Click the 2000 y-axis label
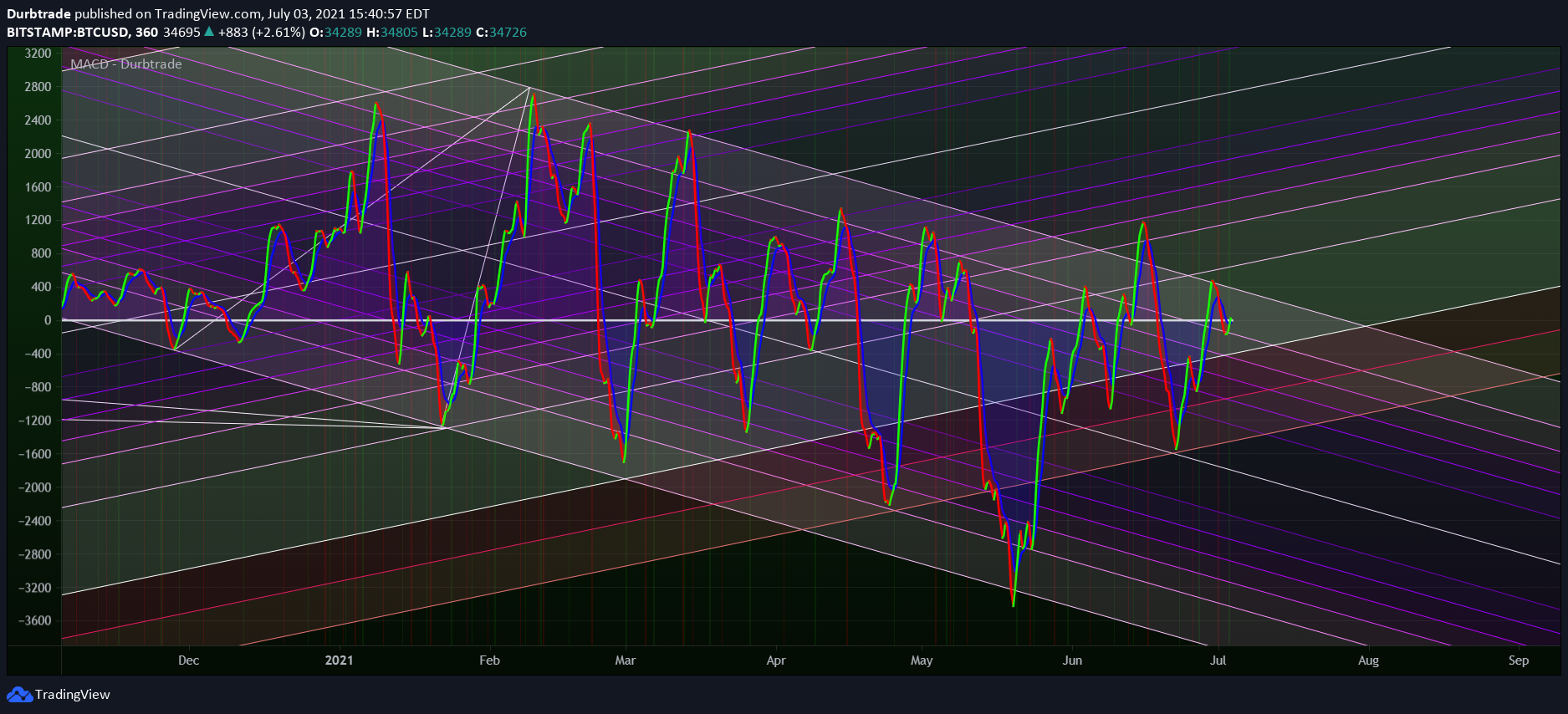Image resolution: width=1568 pixels, height=714 pixels. coord(38,154)
